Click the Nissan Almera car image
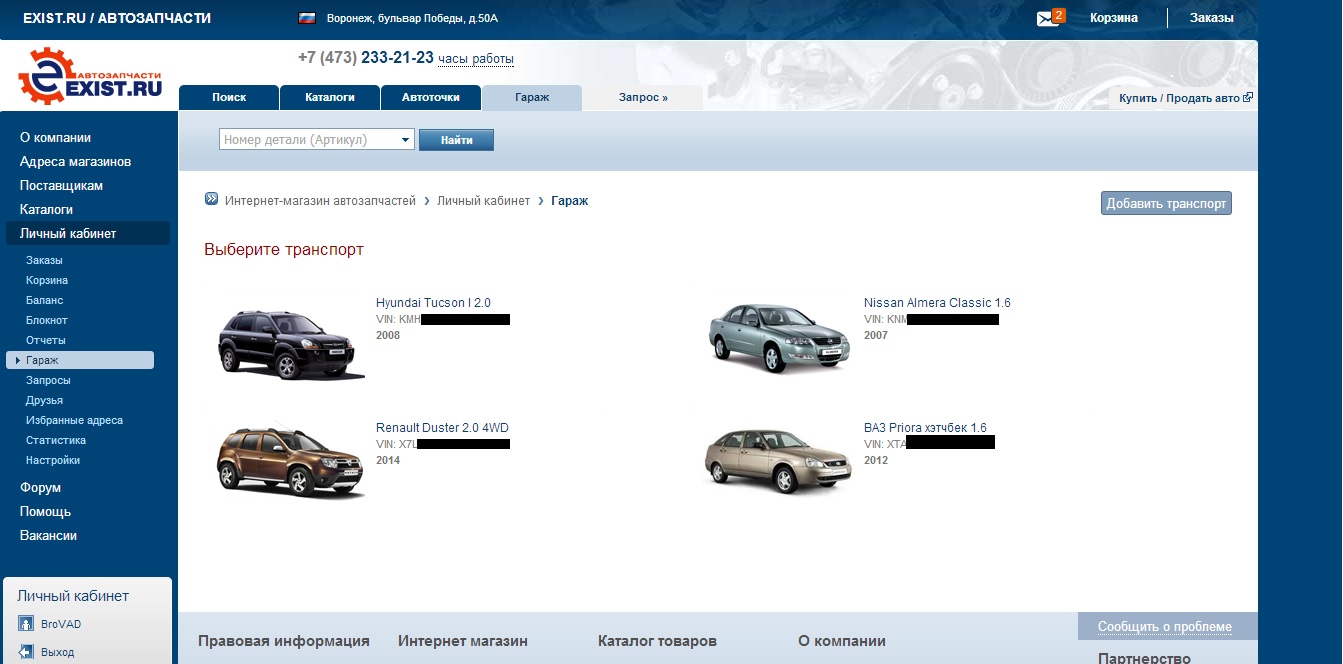 coord(779,339)
